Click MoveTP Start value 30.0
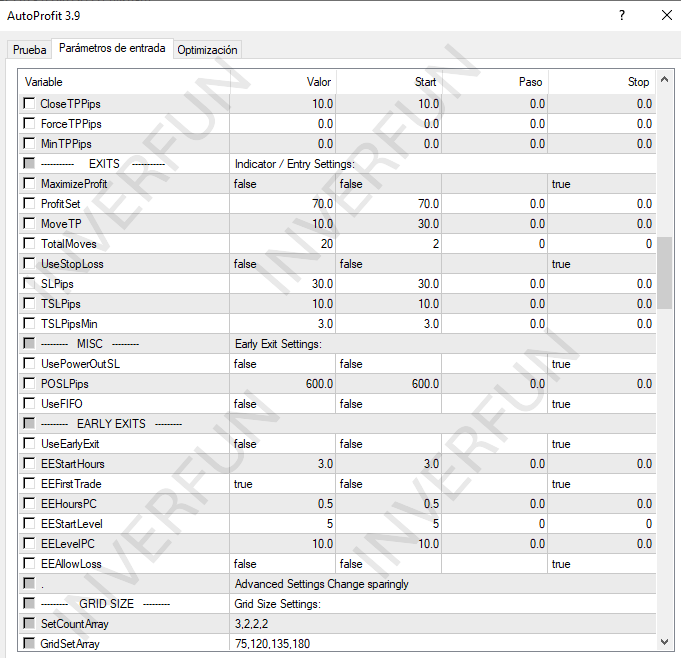 [x=389, y=224]
